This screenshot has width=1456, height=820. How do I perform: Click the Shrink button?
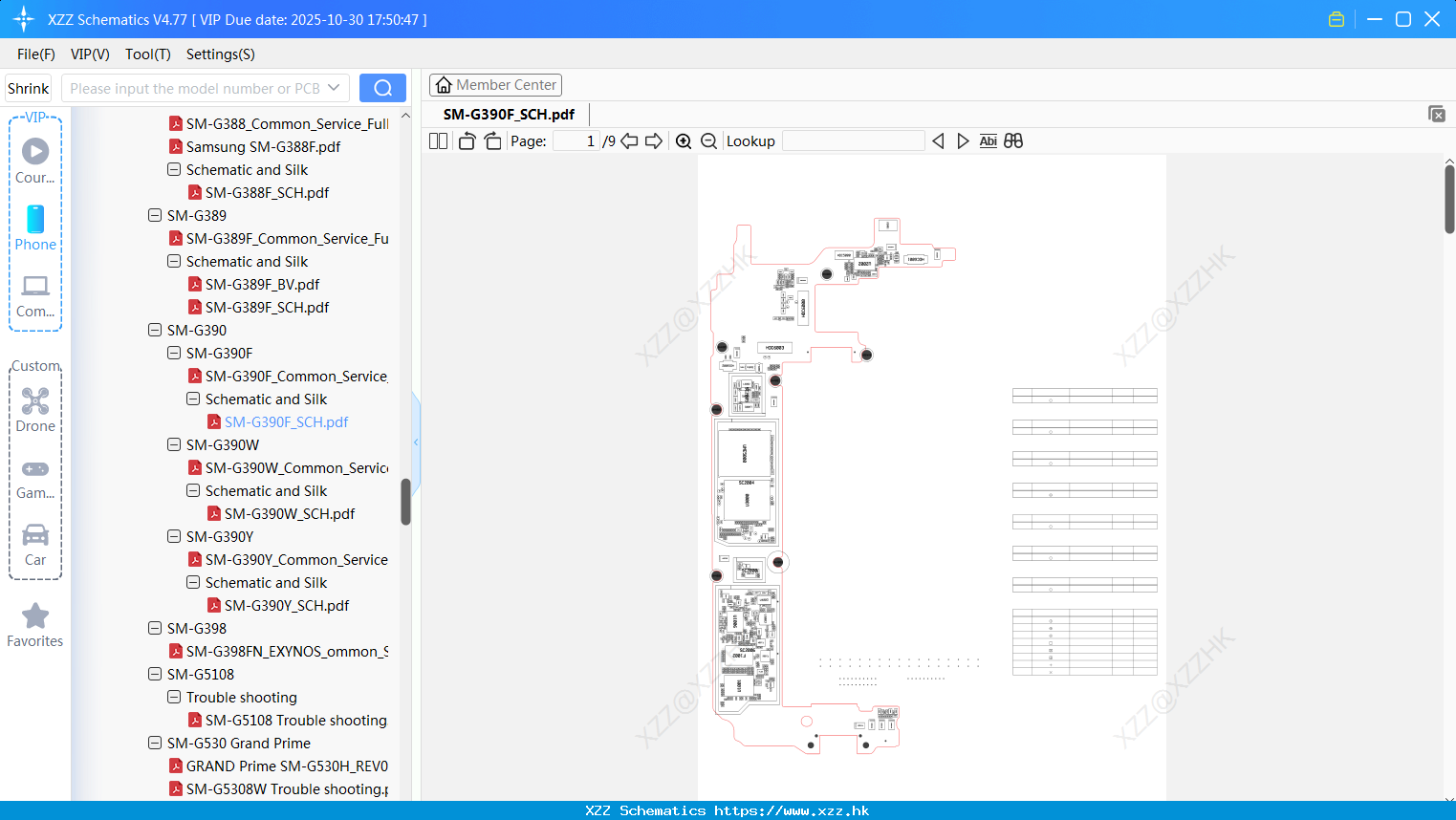(29, 88)
